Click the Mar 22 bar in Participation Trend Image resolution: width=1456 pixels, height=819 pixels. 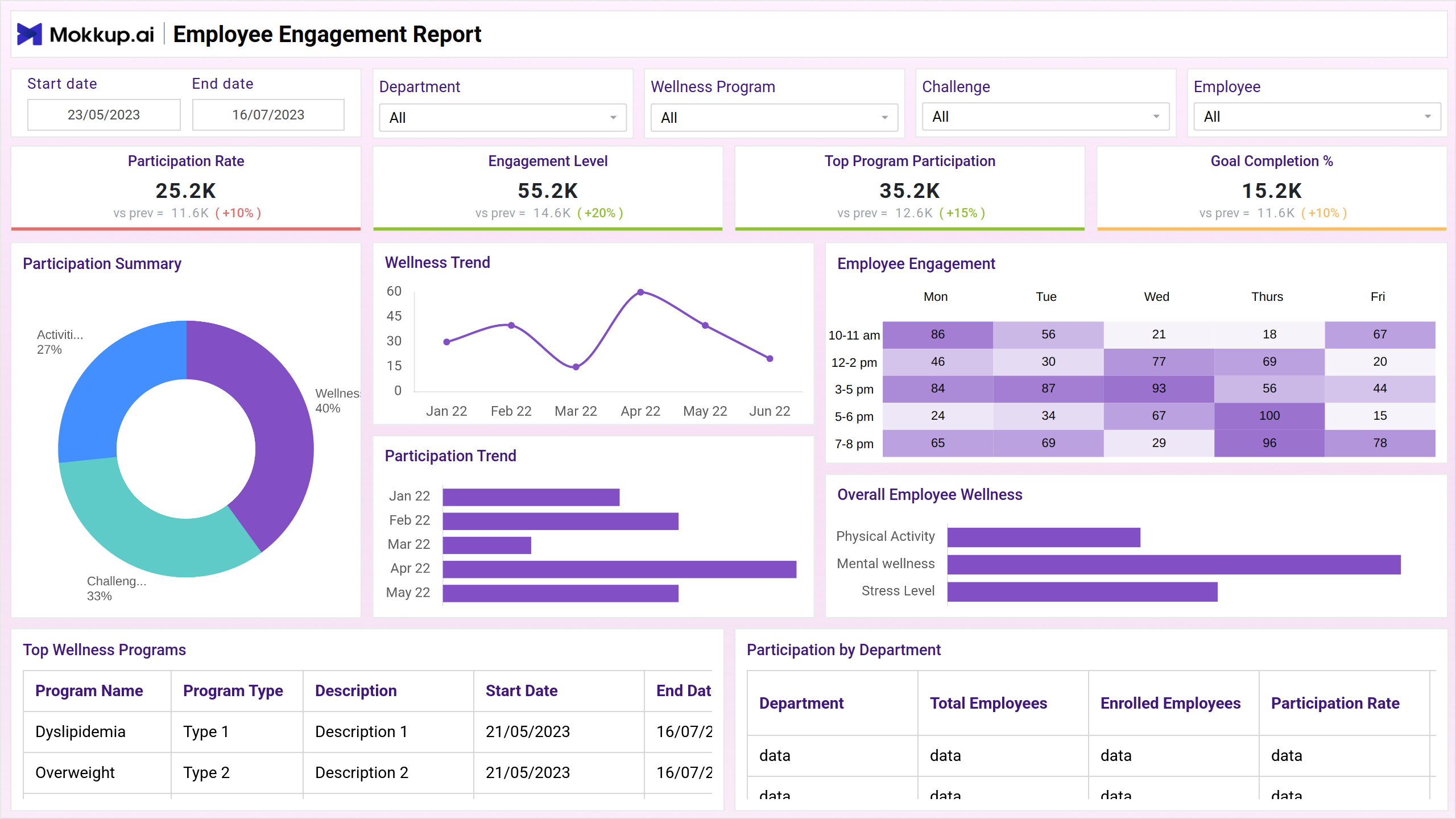pyautogui.click(x=487, y=545)
